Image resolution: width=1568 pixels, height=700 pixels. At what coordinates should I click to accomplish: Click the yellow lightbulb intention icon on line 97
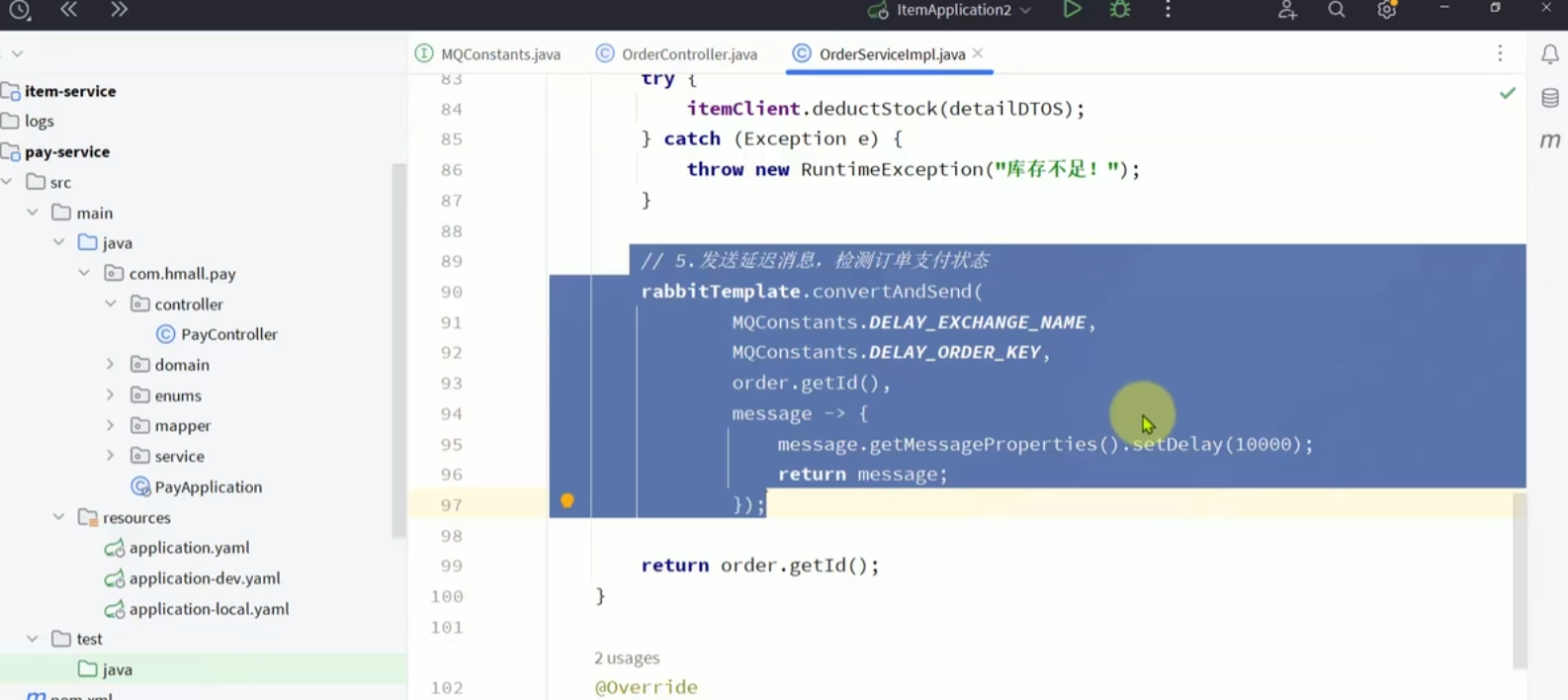pyautogui.click(x=567, y=501)
